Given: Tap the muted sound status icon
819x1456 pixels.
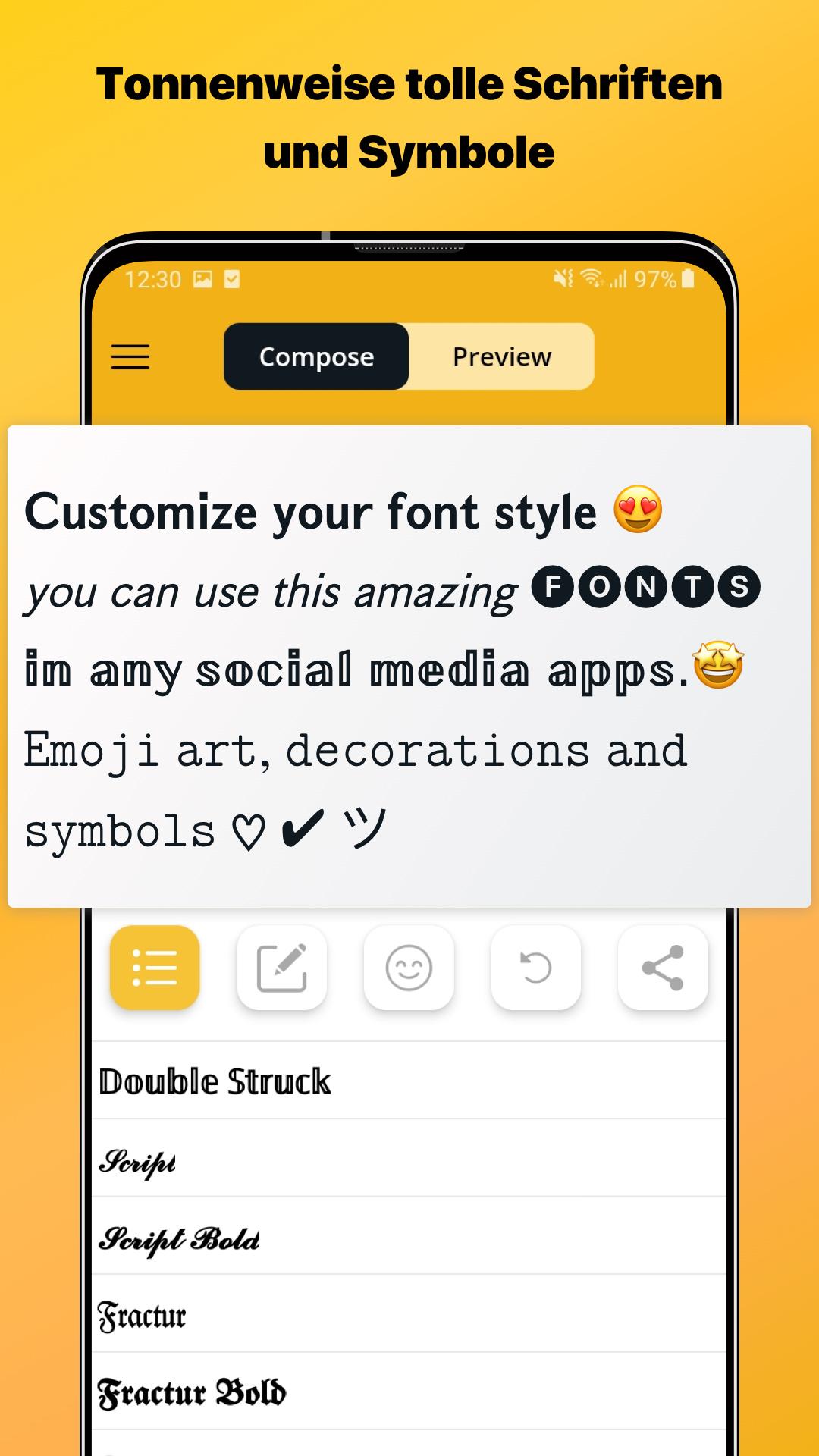Looking at the screenshot, I should [563, 279].
